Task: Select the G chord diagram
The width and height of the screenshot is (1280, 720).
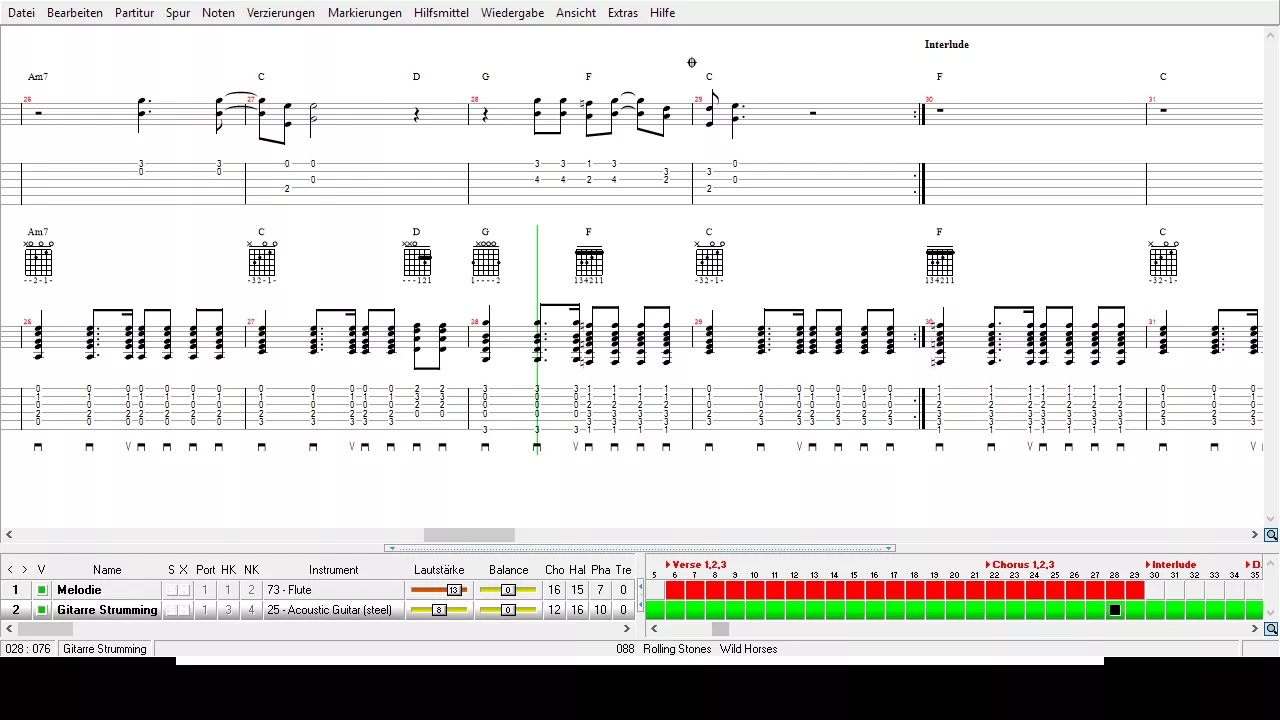Action: pyautogui.click(x=486, y=261)
